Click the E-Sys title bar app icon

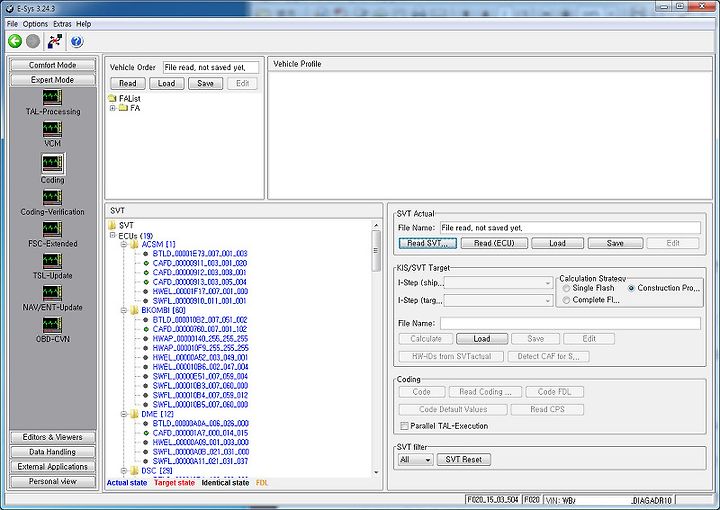[x=9, y=7]
